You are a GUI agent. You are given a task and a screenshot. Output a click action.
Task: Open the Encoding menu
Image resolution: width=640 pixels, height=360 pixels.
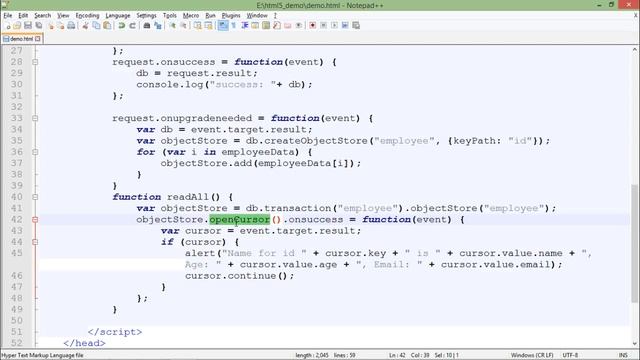87,16
